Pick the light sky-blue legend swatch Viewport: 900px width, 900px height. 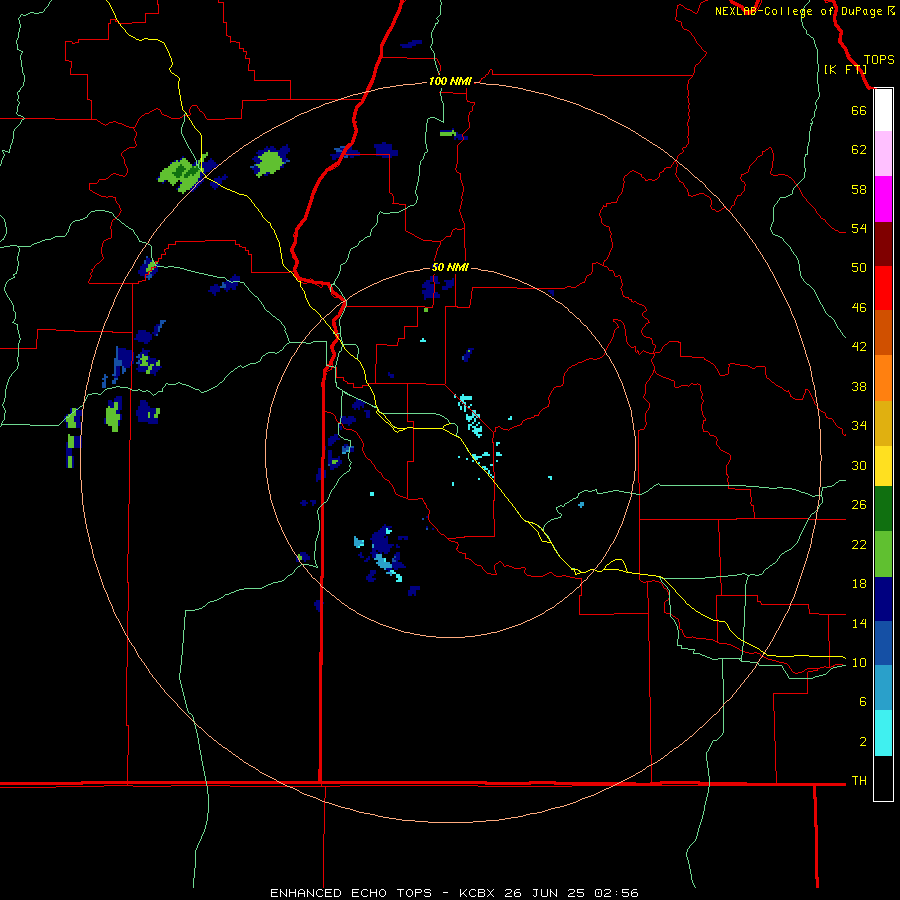tap(883, 688)
